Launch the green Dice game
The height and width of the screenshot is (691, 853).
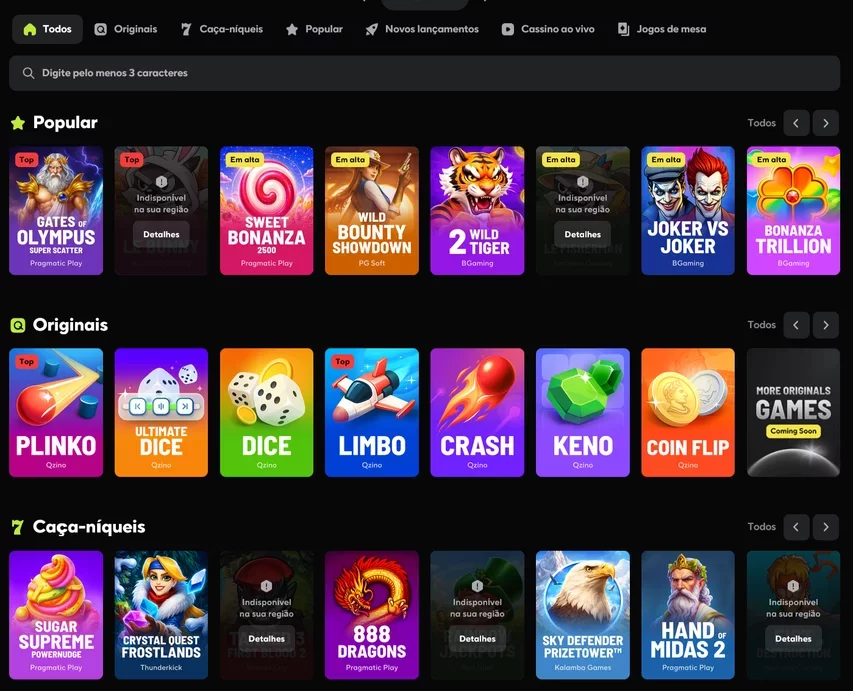(267, 412)
